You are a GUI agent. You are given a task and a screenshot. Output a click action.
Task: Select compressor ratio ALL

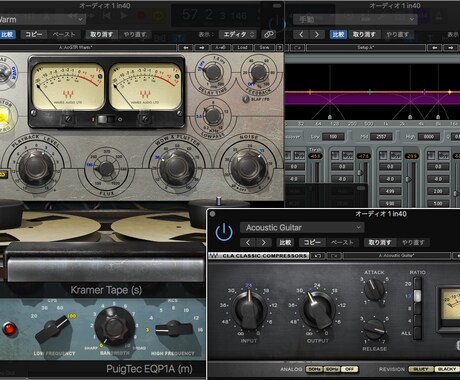417,333
